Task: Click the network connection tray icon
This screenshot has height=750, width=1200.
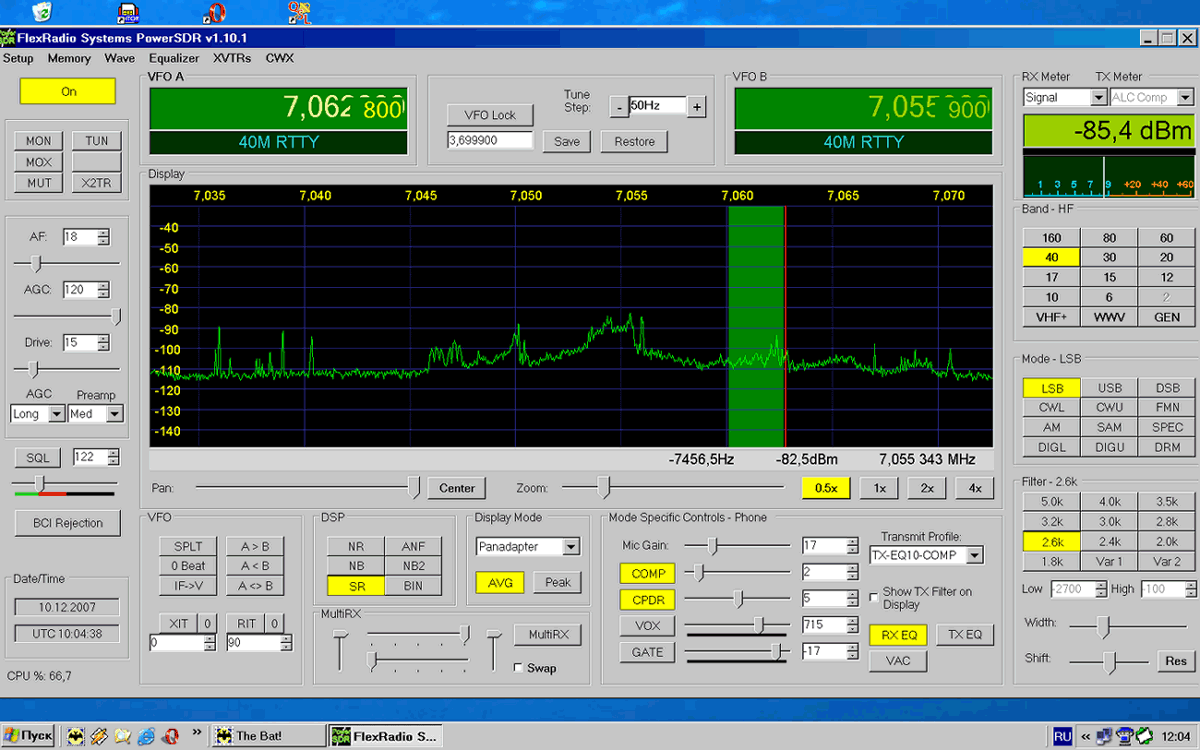Action: [x=1103, y=736]
